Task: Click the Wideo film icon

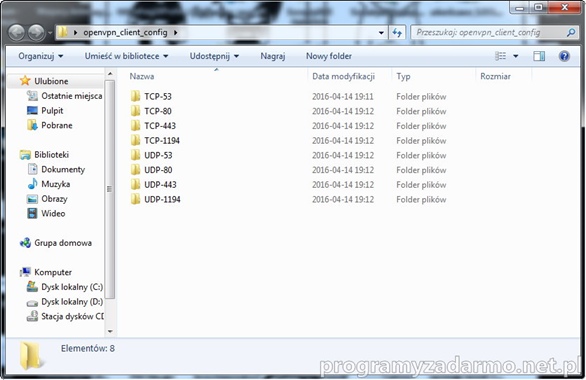Action: click(x=32, y=213)
